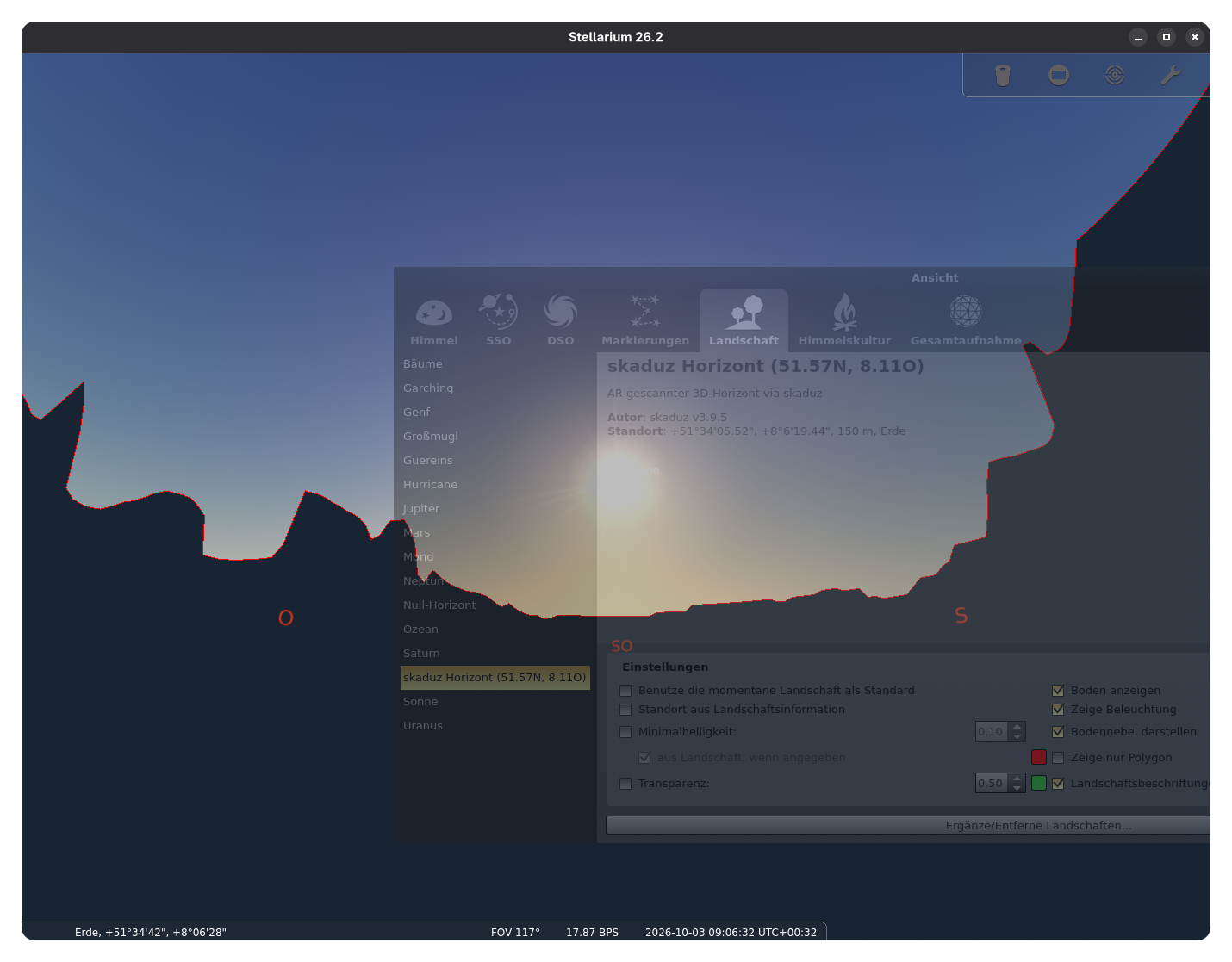Open the SSO solar system tab
The image size is (1232, 962).
pos(499,320)
